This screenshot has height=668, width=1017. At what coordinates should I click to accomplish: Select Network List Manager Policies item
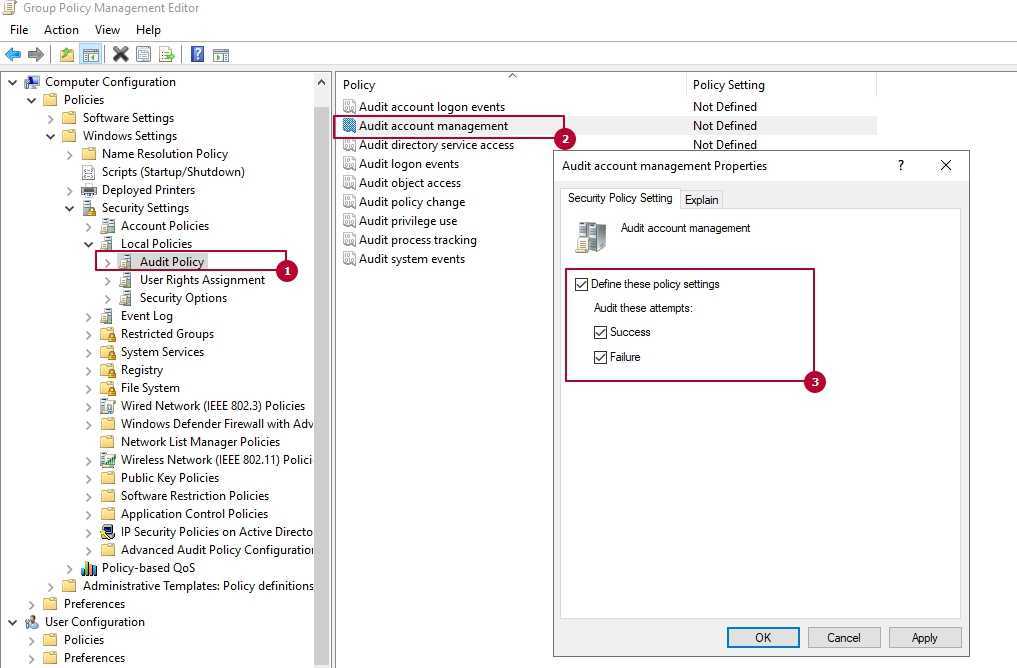point(200,442)
